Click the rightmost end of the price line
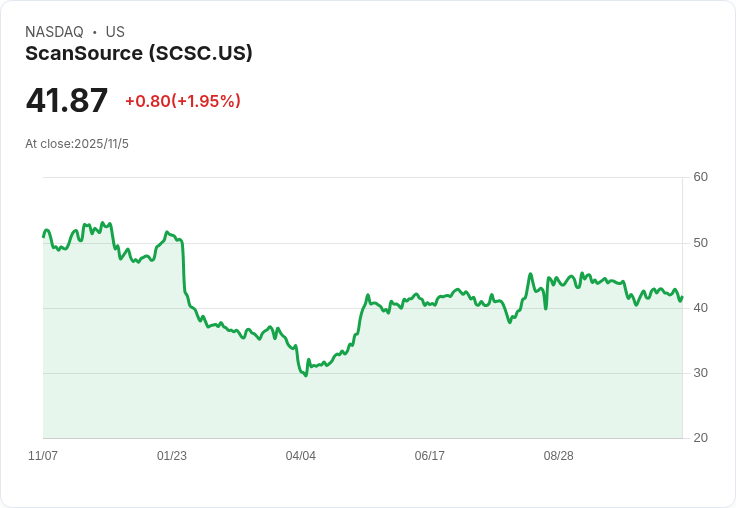 click(x=682, y=296)
